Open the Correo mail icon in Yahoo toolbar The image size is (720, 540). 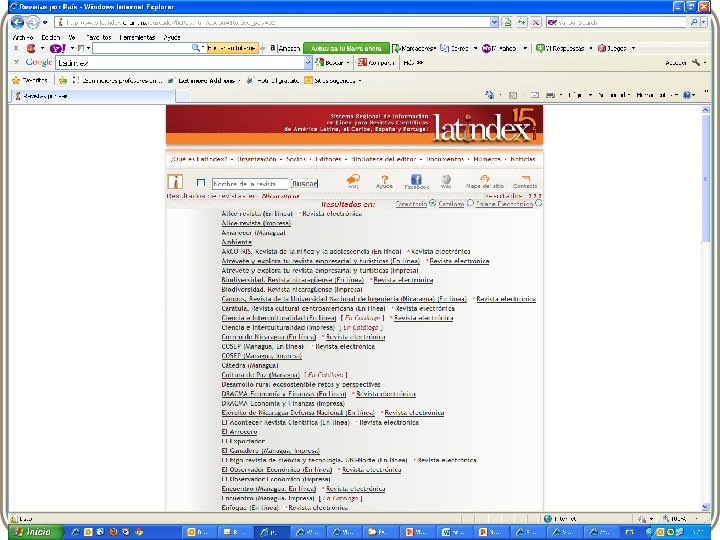(x=444, y=48)
